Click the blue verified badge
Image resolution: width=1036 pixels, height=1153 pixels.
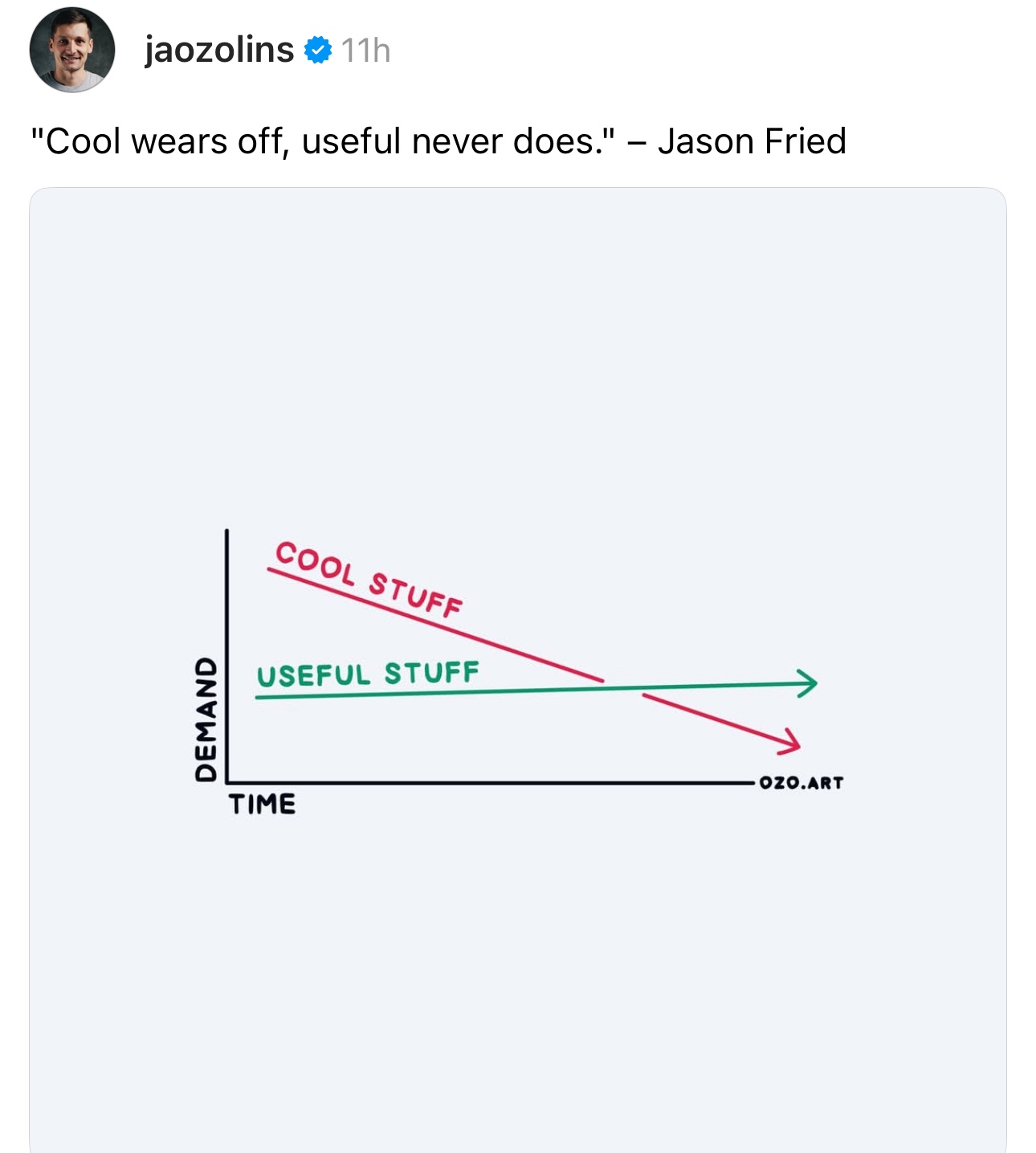coord(319,50)
